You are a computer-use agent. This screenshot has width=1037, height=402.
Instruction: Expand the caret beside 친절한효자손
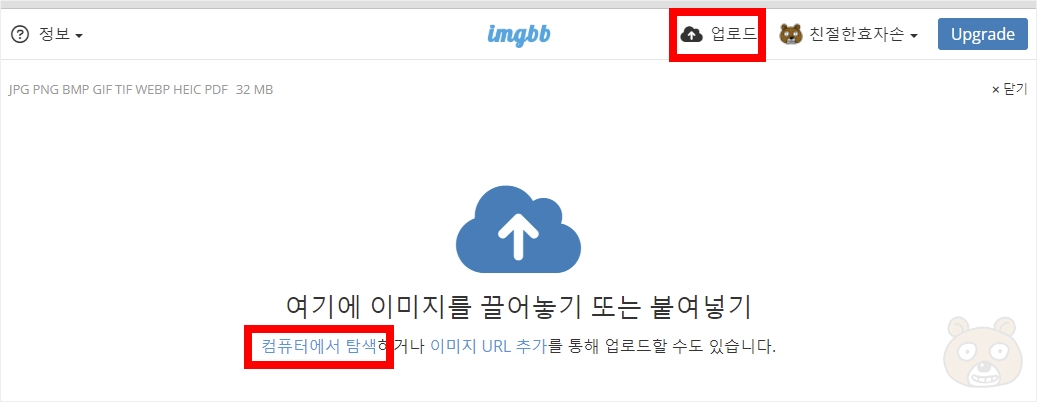coord(913,36)
